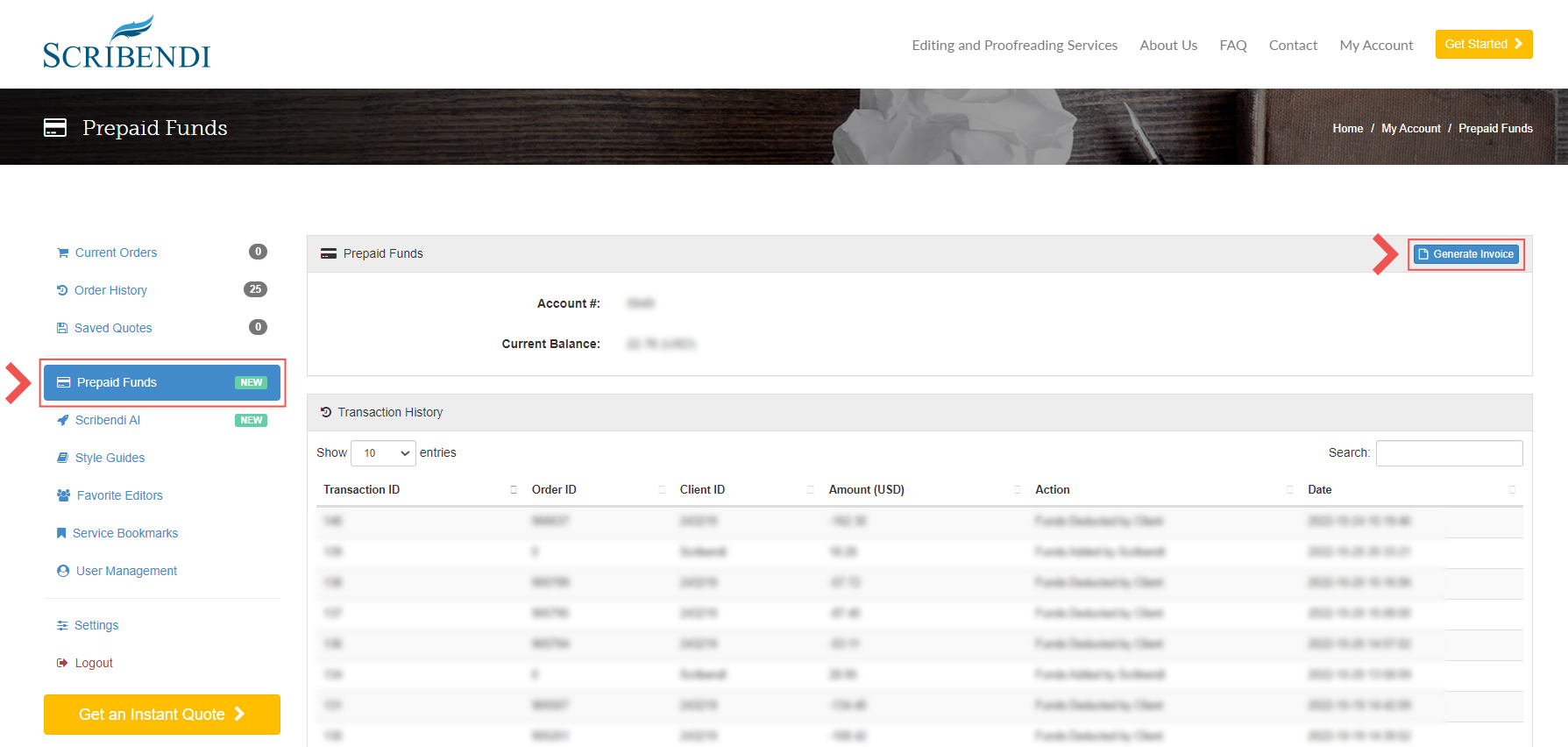Open the Settings link
1568x747 pixels.
[x=96, y=625]
